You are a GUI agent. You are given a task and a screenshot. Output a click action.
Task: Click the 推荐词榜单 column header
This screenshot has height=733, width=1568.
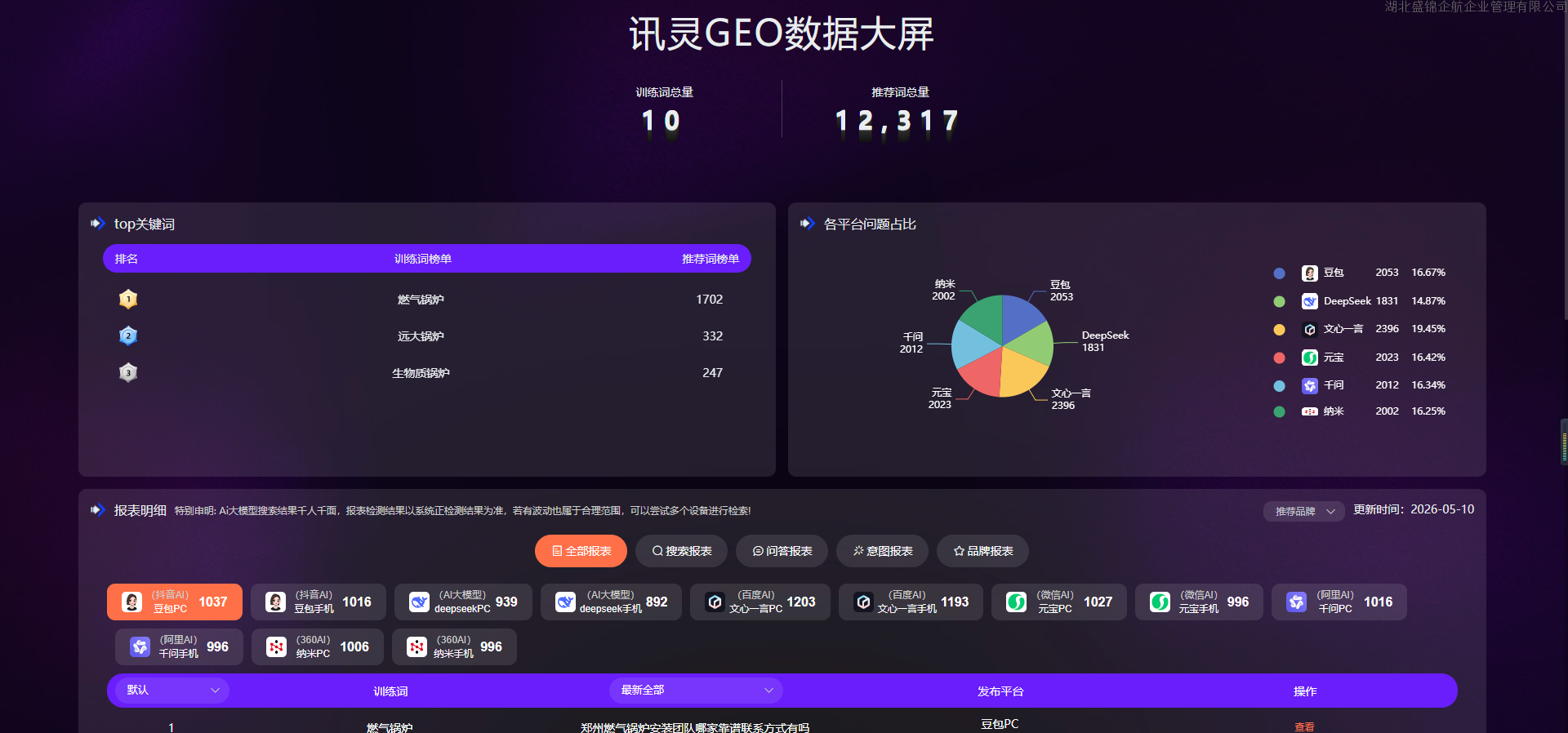click(x=710, y=259)
